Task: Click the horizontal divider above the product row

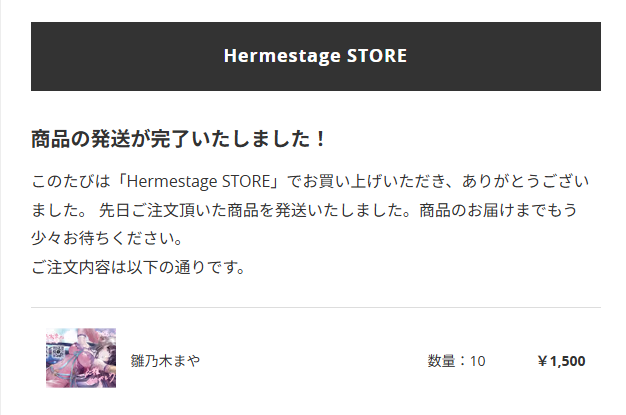Action: click(316, 308)
